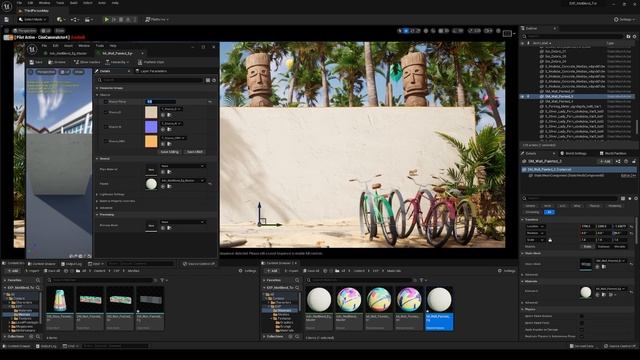Screen dimensions: 640x360
Task: Collapse the General section in material details
Action: pyautogui.click(x=97, y=158)
